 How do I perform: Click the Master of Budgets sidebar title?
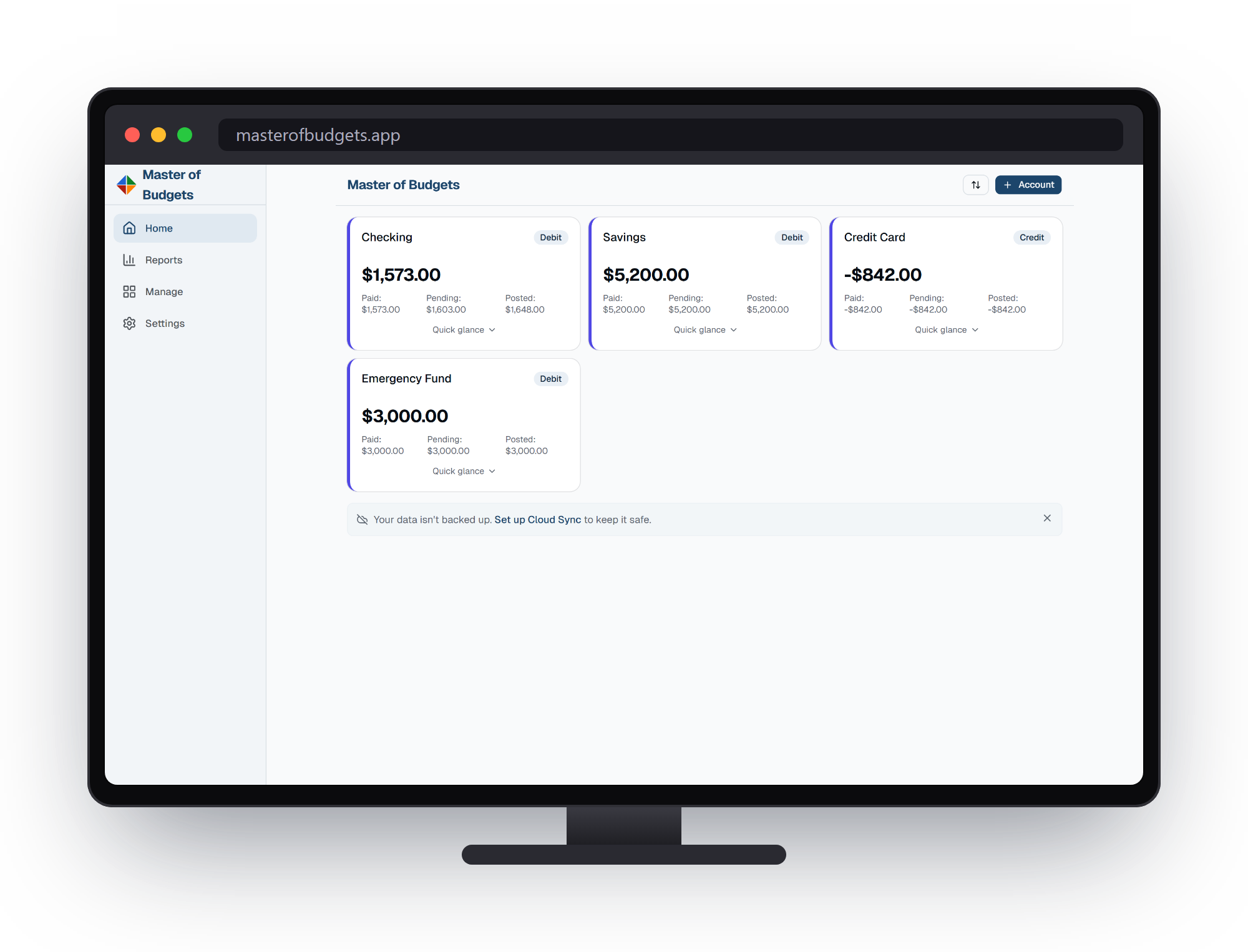[172, 185]
